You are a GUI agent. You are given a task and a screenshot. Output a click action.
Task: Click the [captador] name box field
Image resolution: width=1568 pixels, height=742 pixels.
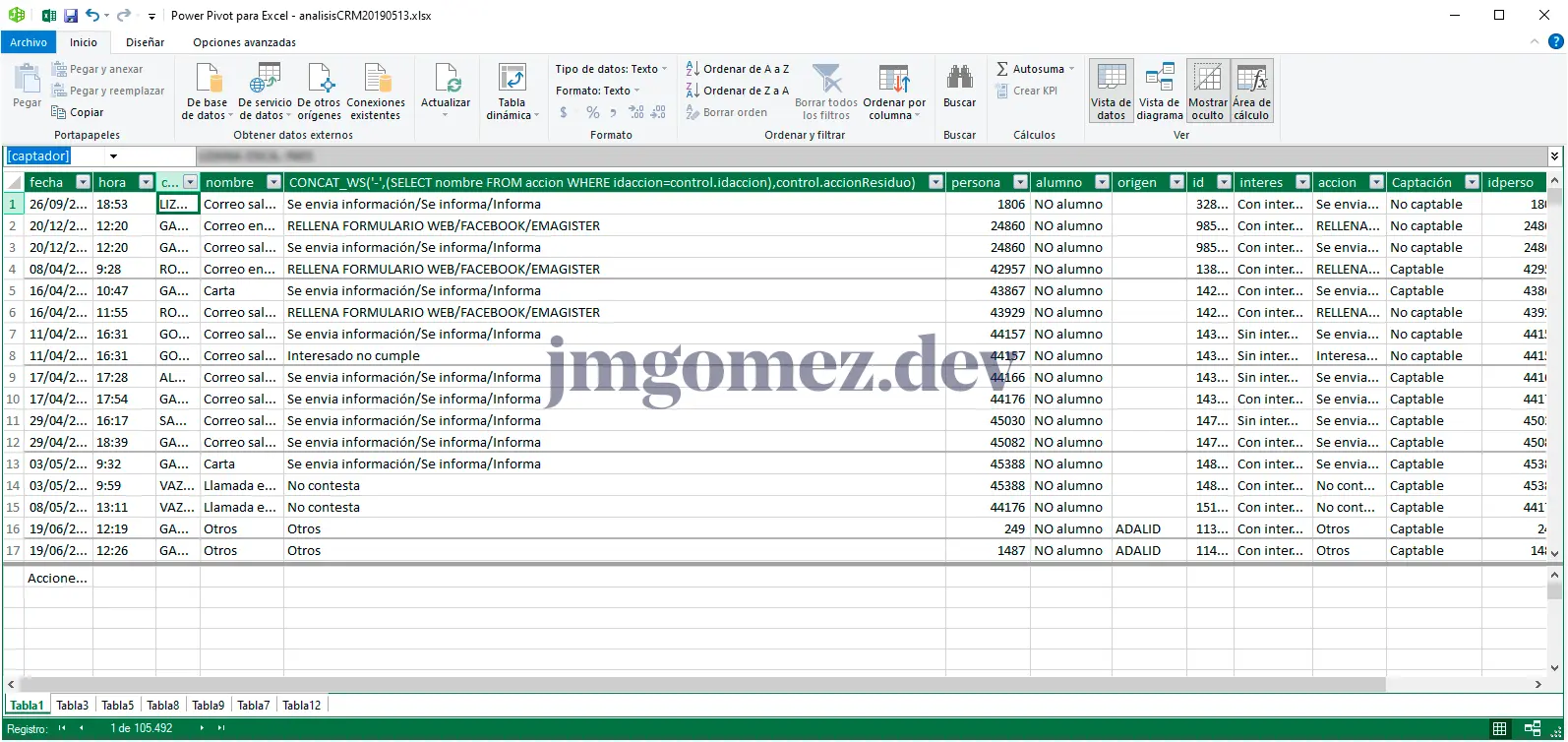click(x=54, y=156)
